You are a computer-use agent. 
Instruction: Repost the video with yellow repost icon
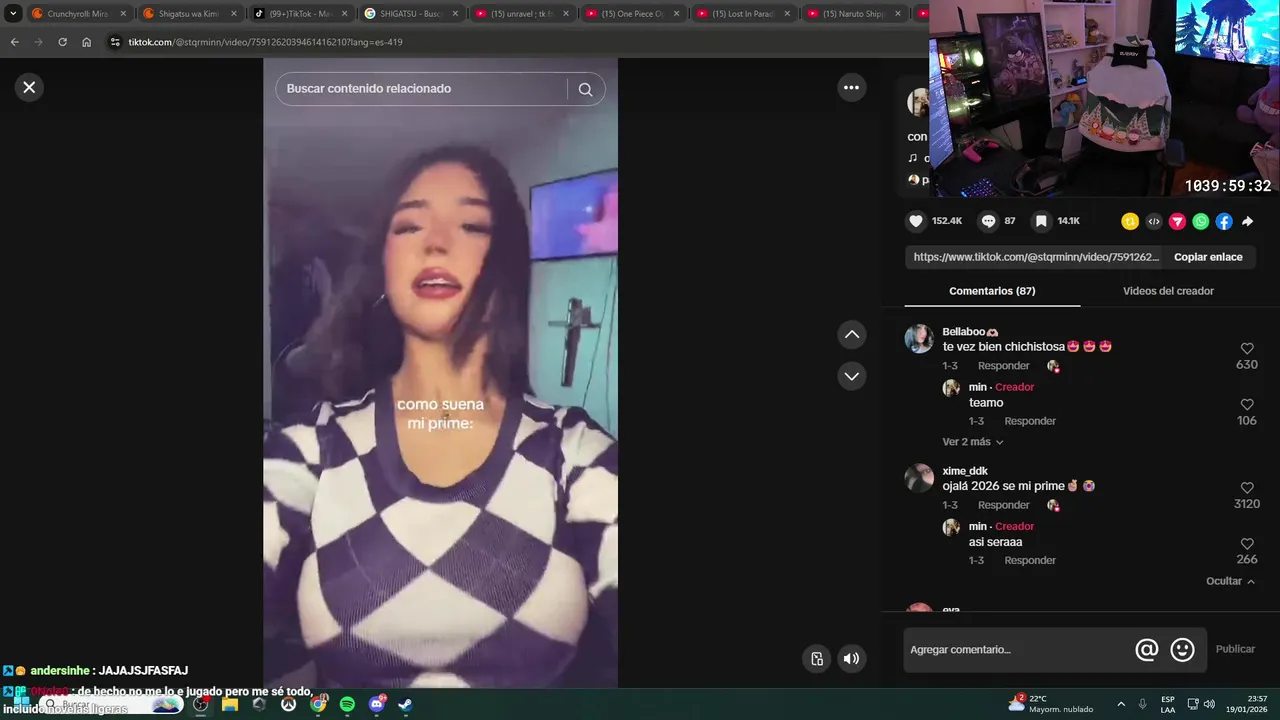pos(1130,221)
